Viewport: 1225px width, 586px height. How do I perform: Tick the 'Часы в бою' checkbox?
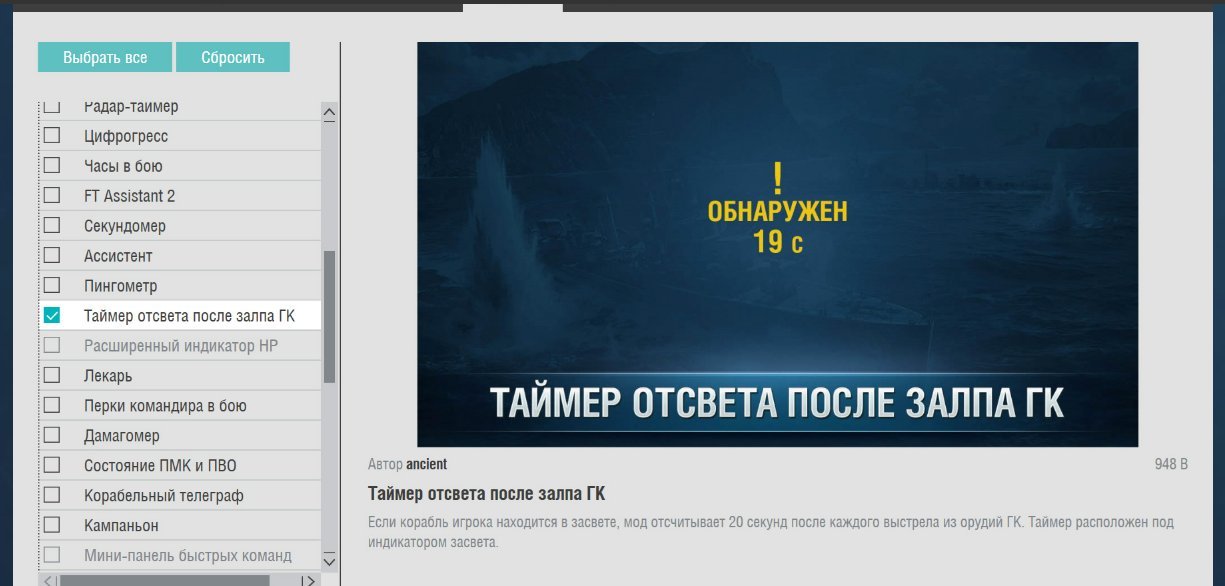[52, 166]
